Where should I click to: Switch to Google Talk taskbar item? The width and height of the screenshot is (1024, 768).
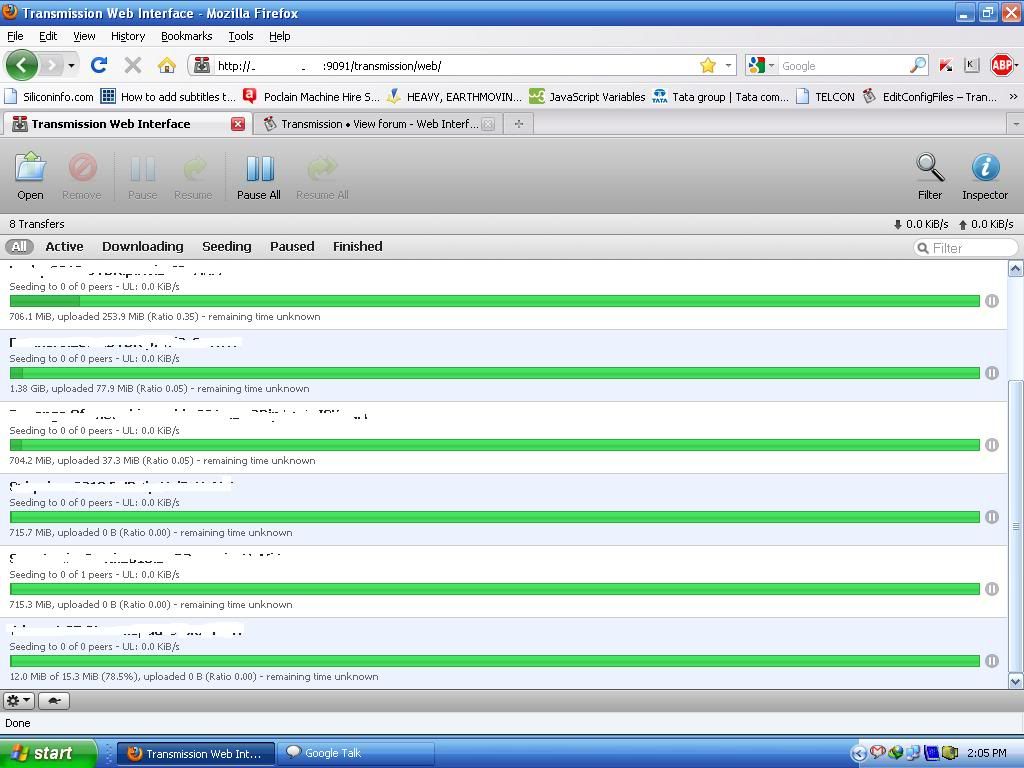(356, 753)
